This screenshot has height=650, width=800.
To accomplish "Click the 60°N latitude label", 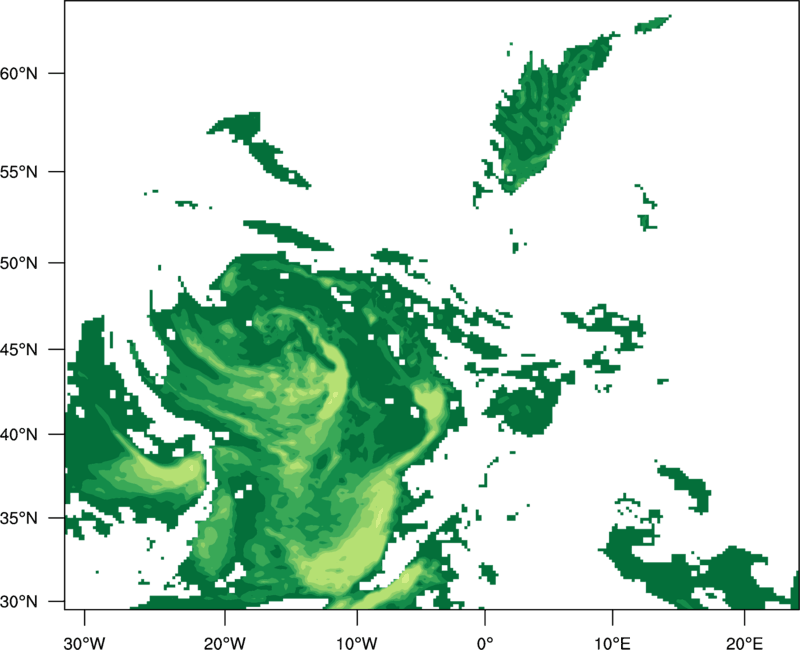I will tap(19, 73).
